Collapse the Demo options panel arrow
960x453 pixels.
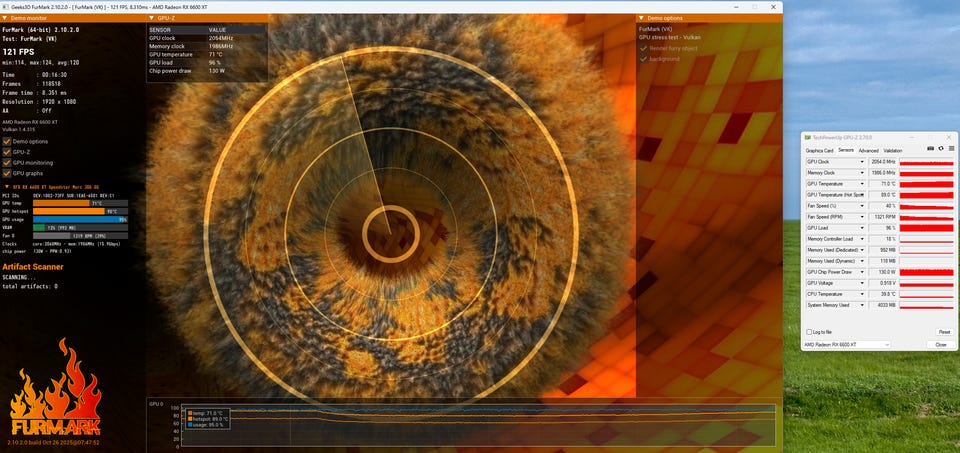click(x=642, y=18)
